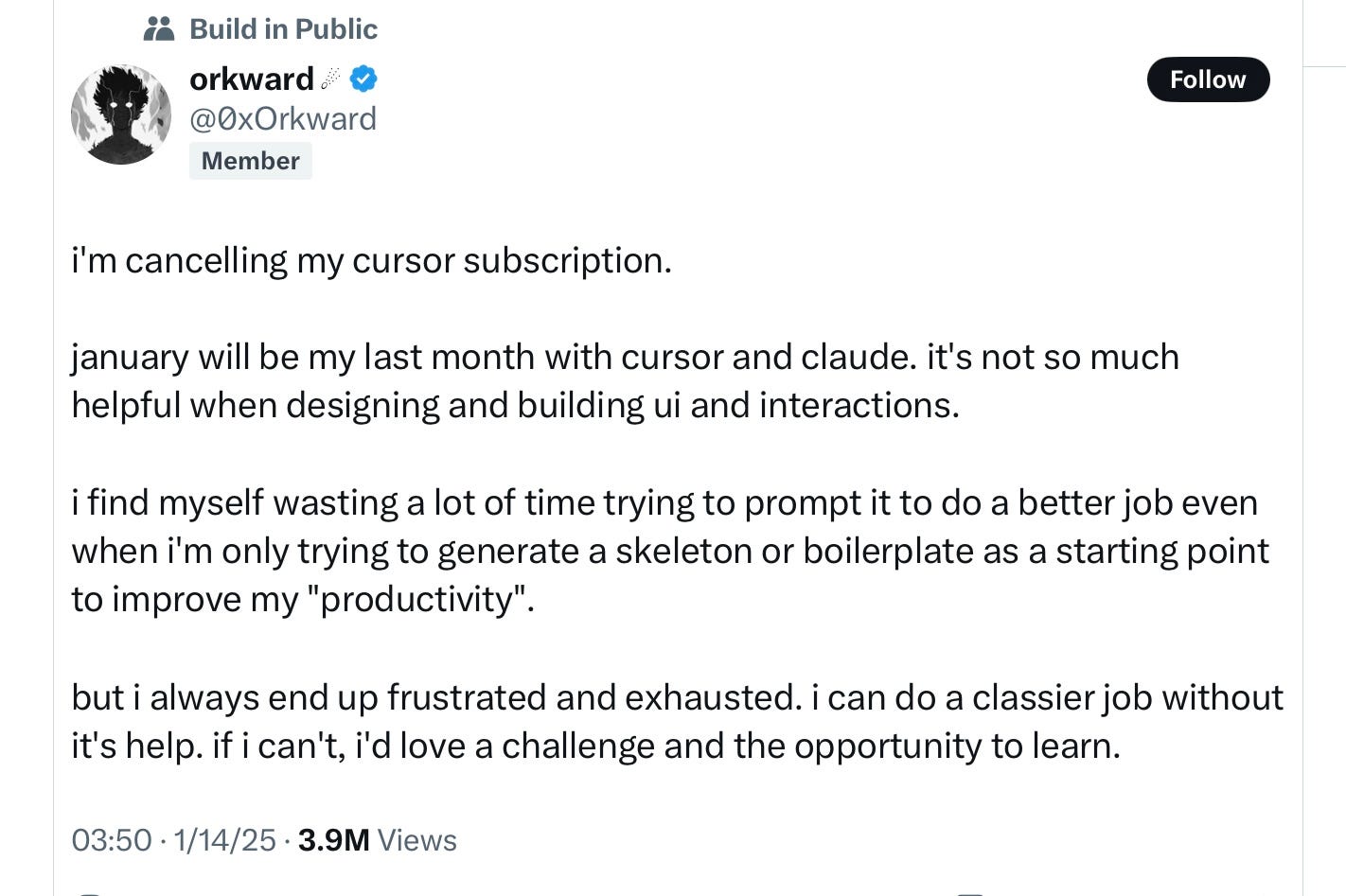Viewport: 1346px width, 896px height.
Task: Click the "cancelling my cursor subscription" line
Action: [371, 260]
